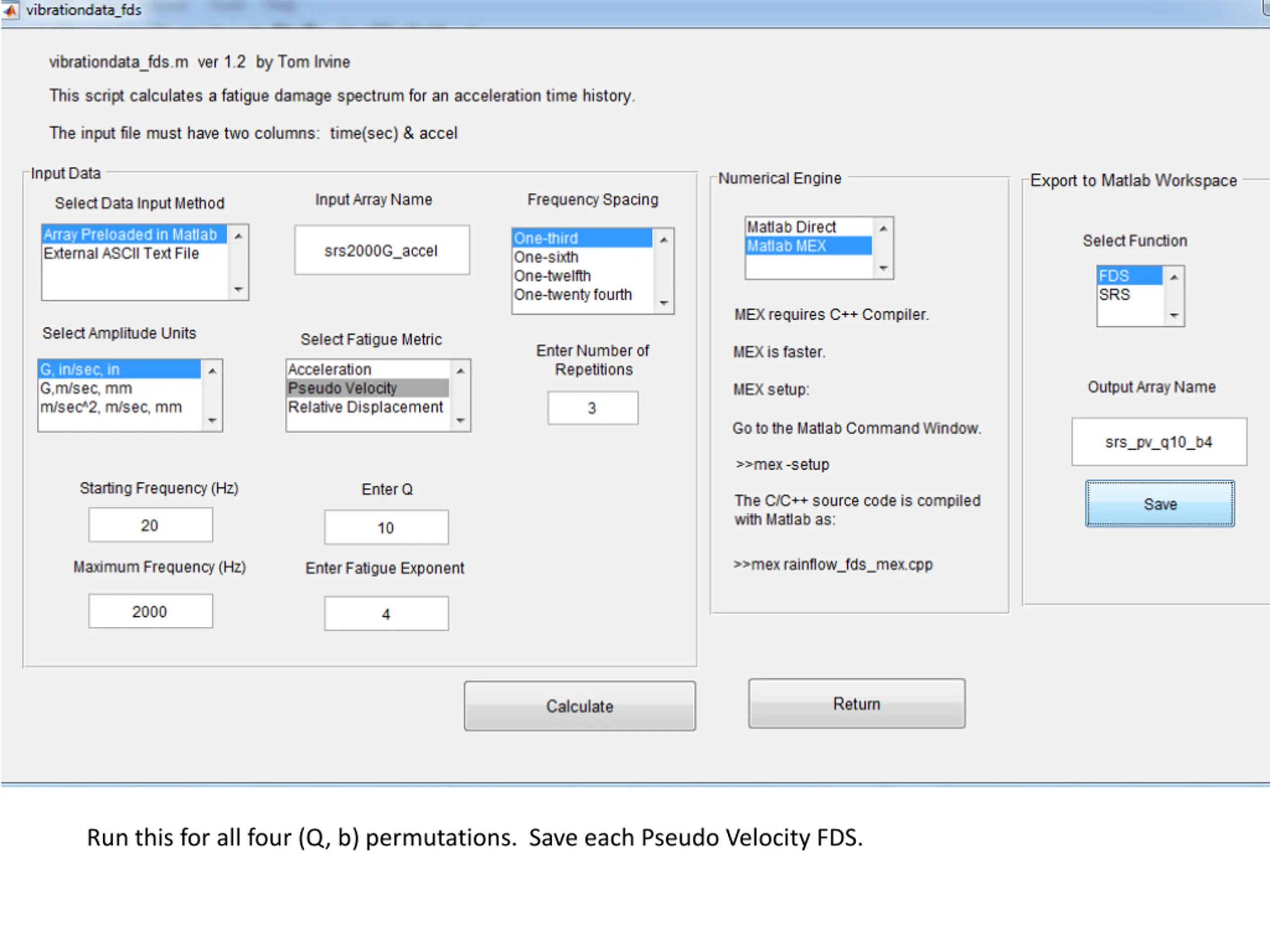Select Matlab Direct numerical engine

[809, 227]
